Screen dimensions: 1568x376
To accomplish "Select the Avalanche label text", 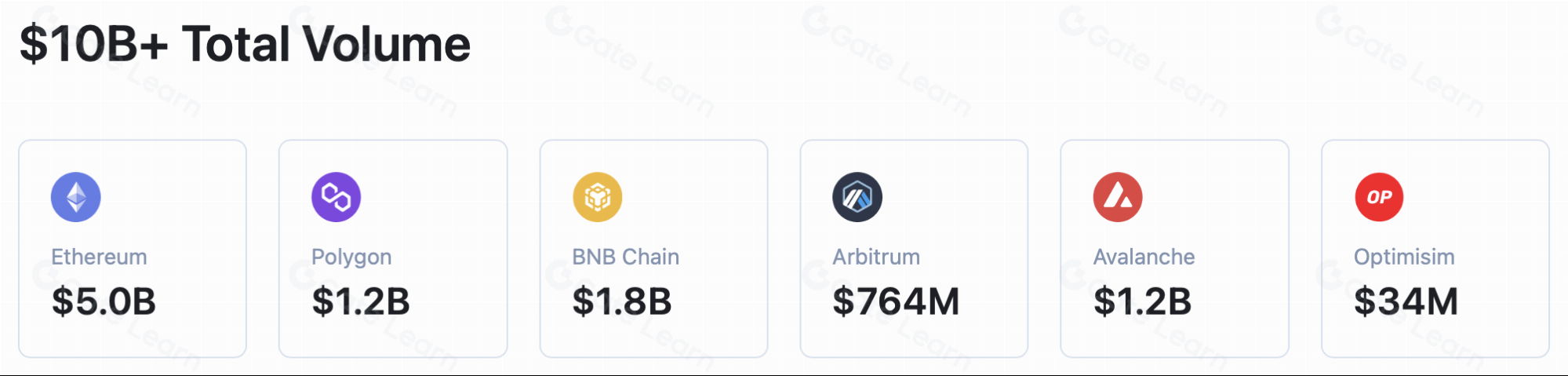I will tap(1144, 257).
